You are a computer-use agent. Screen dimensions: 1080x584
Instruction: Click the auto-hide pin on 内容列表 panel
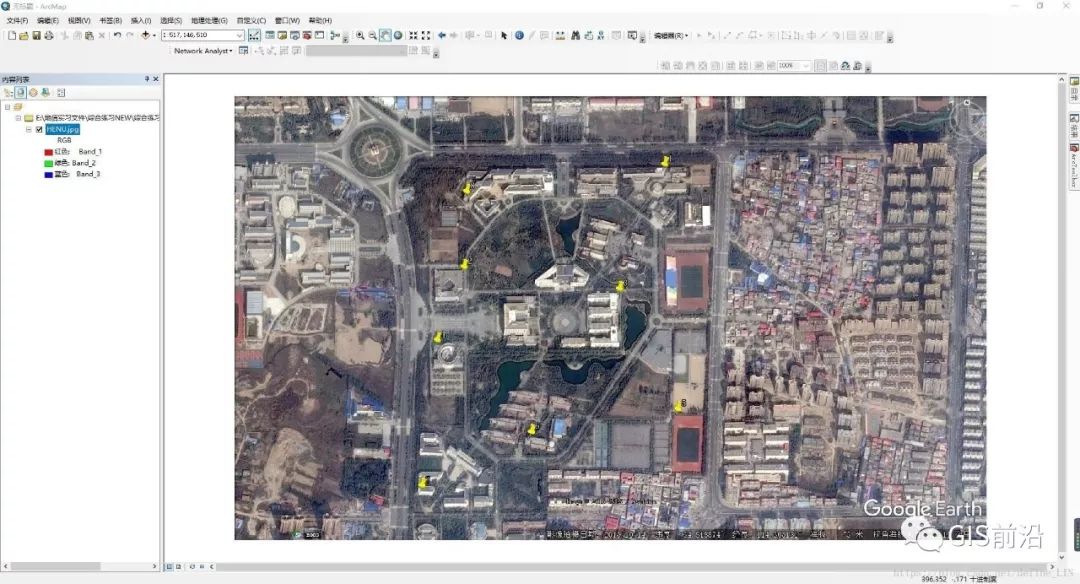(146, 78)
